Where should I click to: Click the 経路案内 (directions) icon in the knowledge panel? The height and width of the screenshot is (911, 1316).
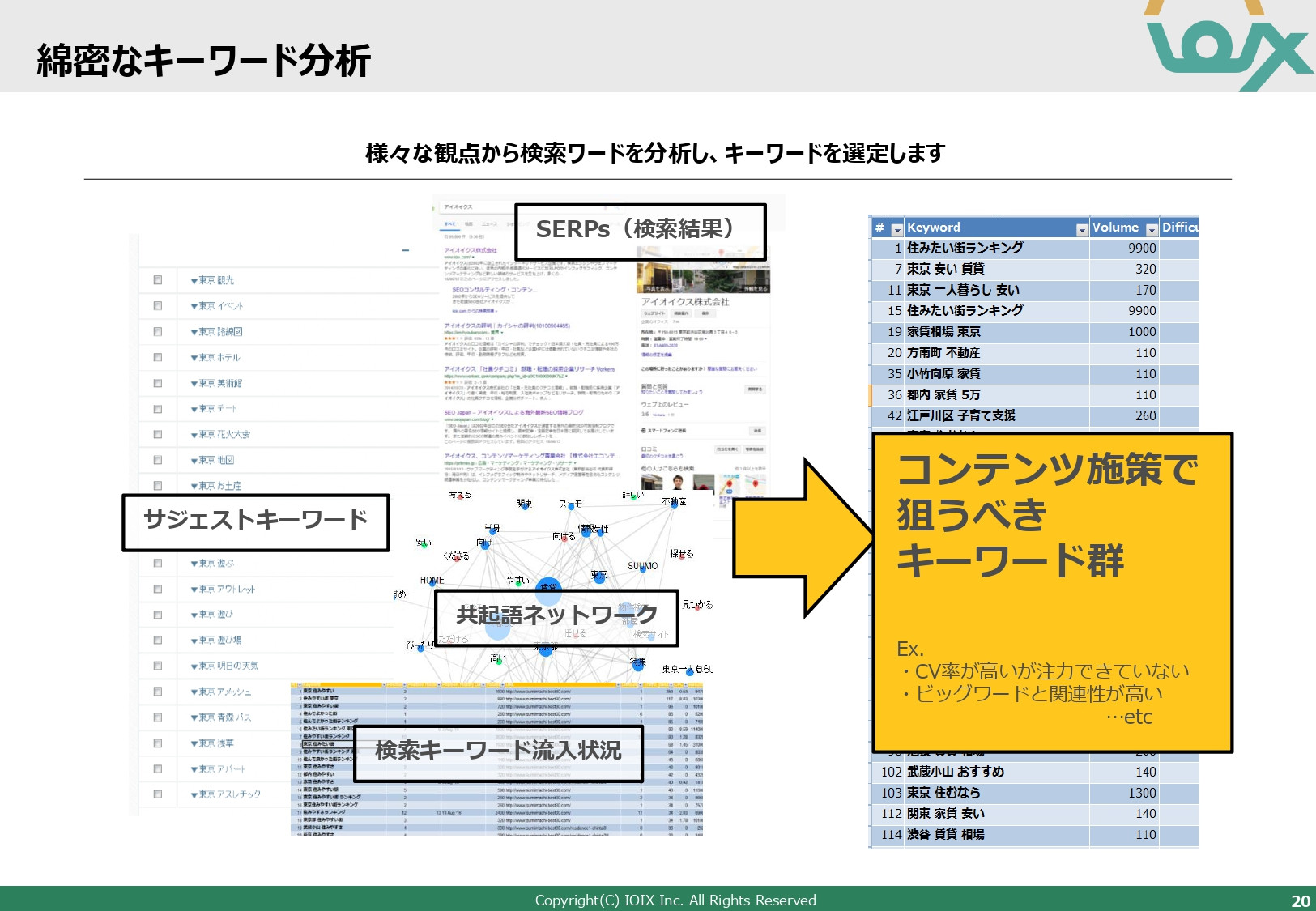click(683, 313)
